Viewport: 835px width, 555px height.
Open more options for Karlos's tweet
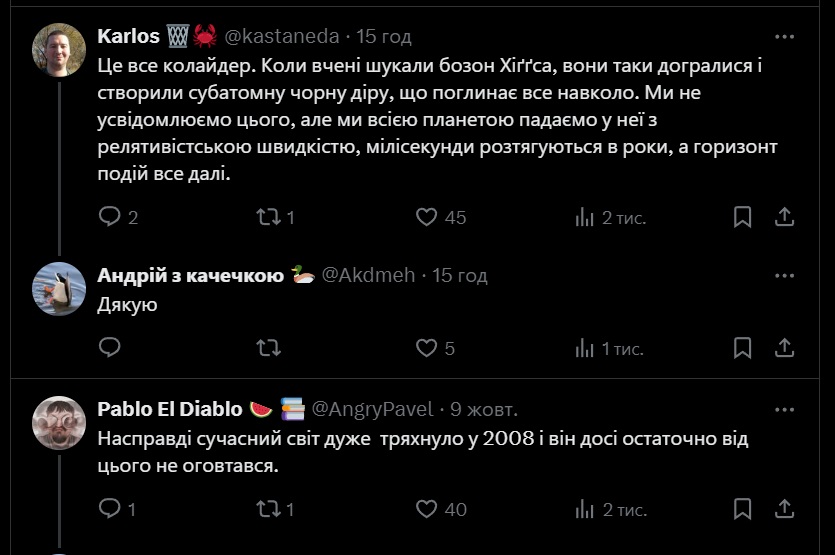[786, 36]
